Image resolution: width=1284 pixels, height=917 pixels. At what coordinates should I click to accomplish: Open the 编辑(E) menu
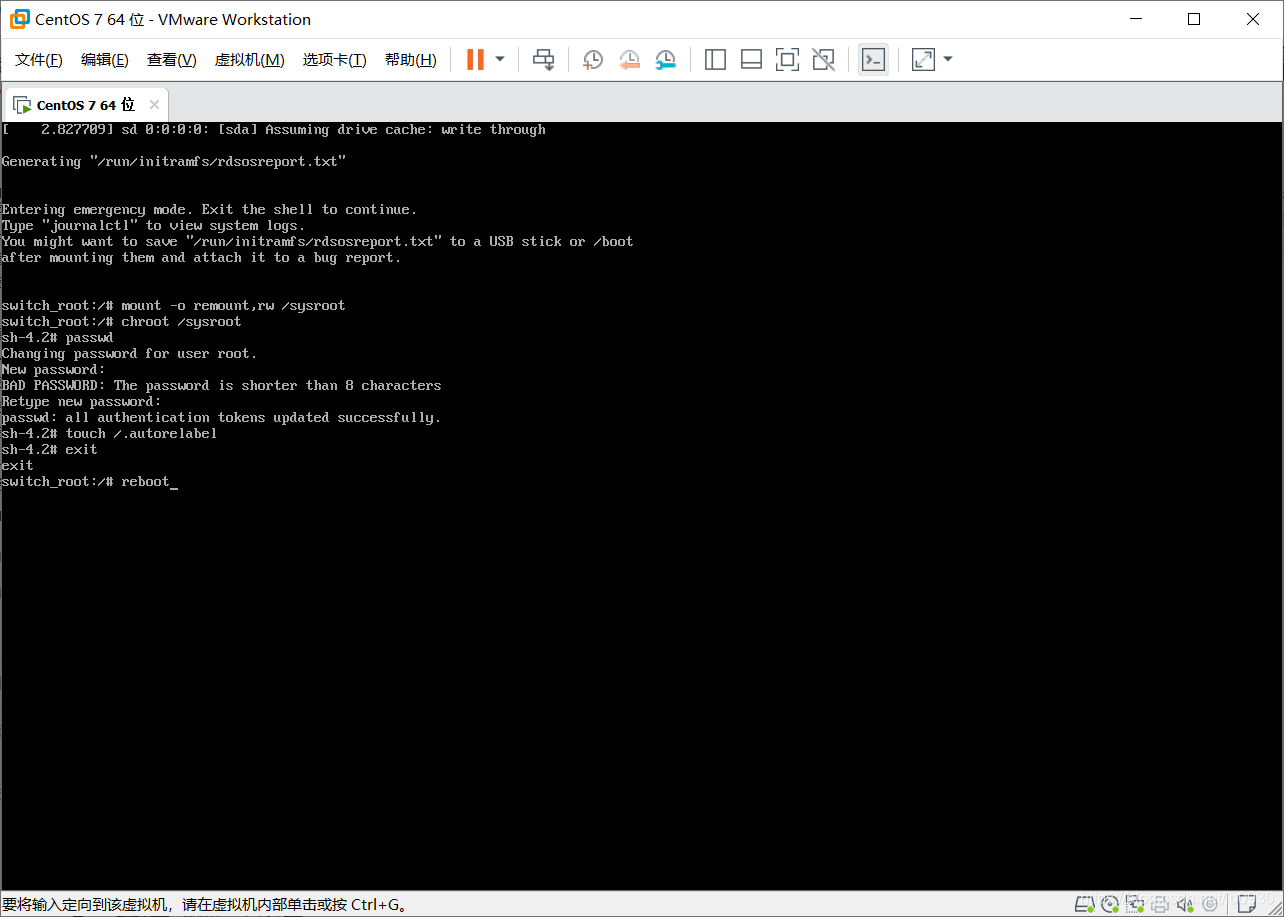pyautogui.click(x=105, y=60)
